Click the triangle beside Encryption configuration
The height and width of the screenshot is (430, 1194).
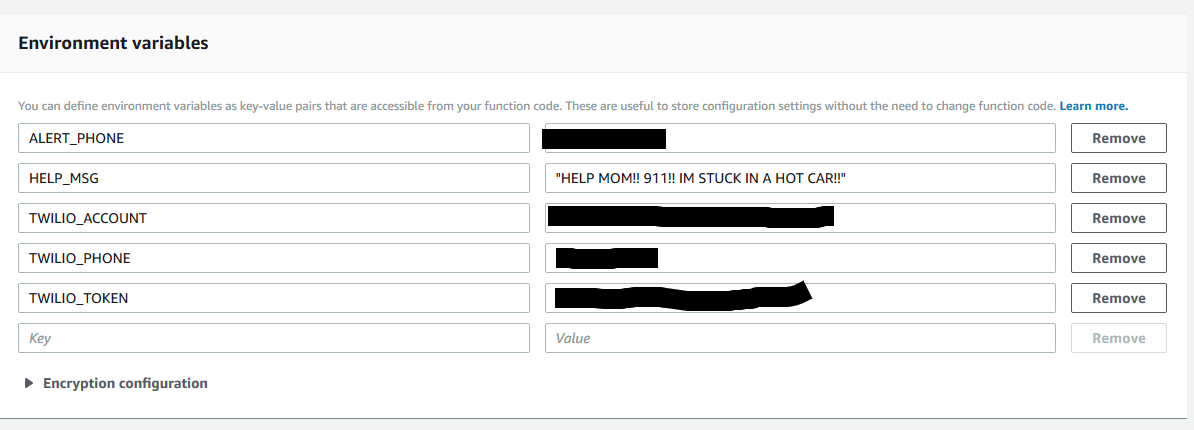29,383
